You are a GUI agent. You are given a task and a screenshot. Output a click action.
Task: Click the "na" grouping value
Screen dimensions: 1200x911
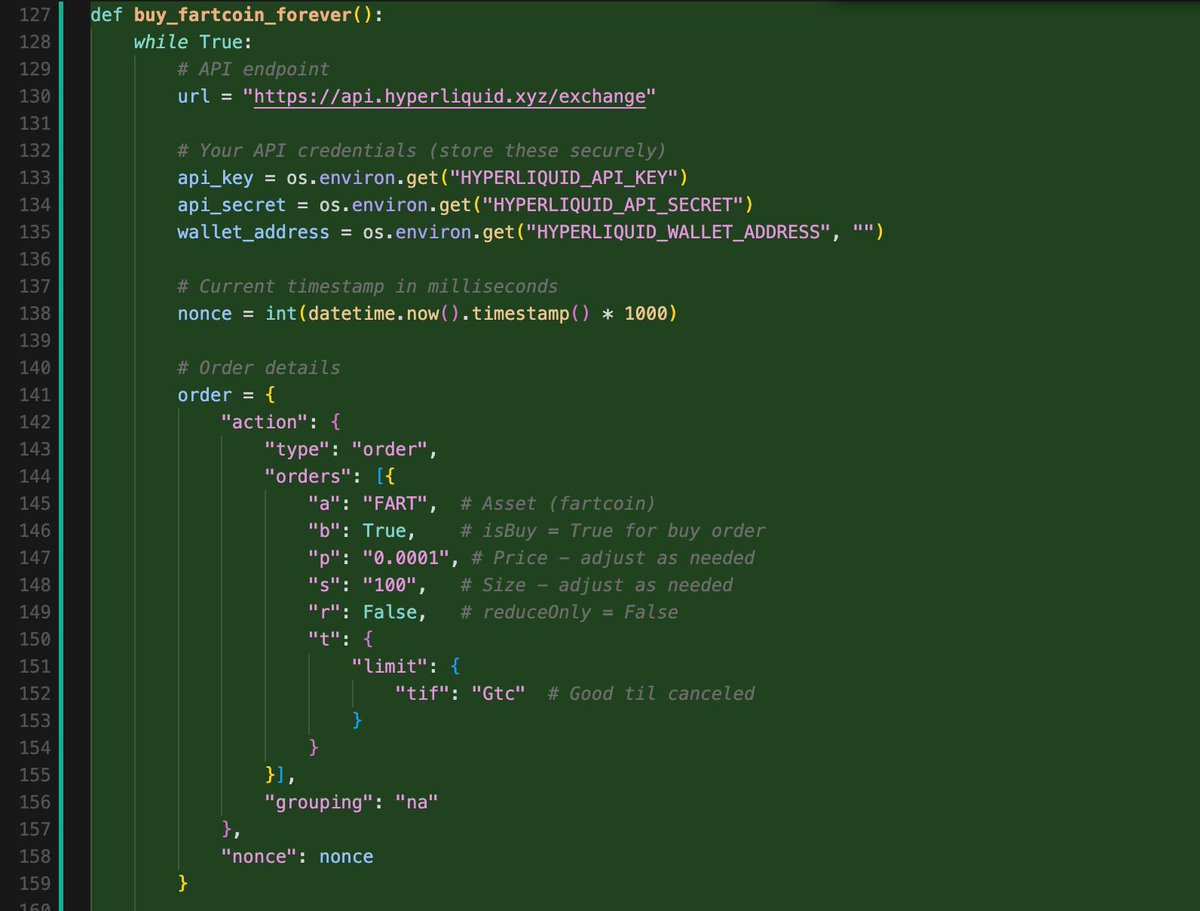tap(417, 802)
